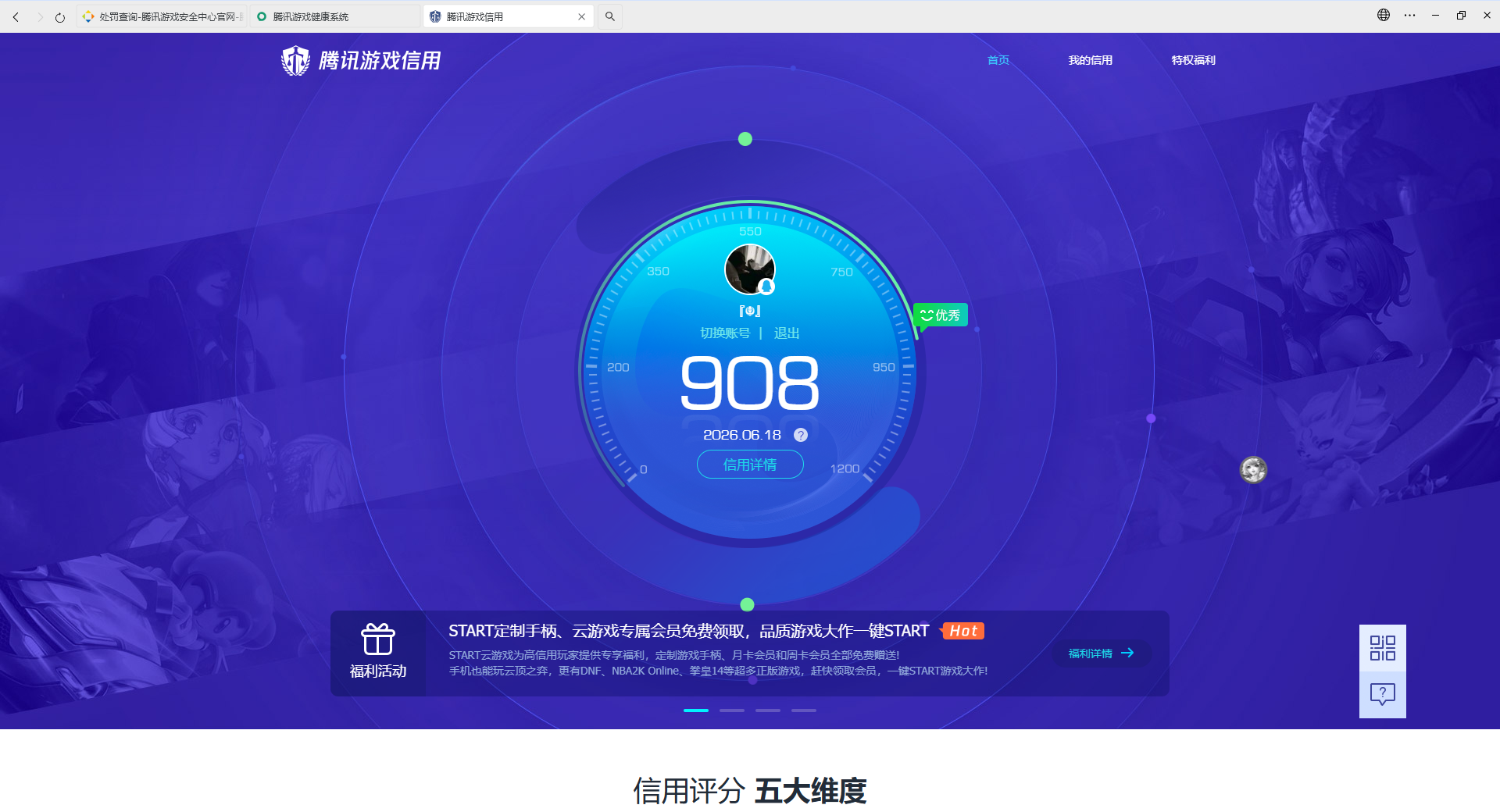Click the browser forward arrow
The width and height of the screenshot is (1500, 812).
[x=39, y=16]
